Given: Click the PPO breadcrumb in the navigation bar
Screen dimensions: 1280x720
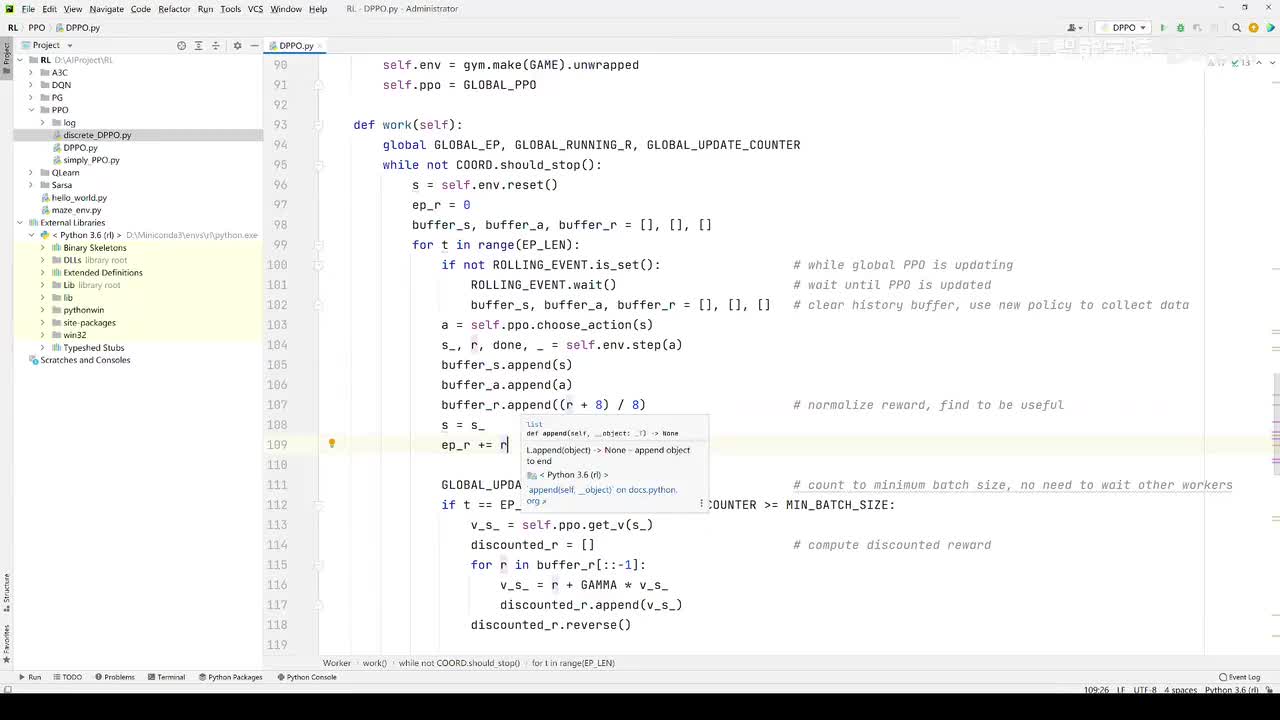Looking at the screenshot, I should pos(36,28).
